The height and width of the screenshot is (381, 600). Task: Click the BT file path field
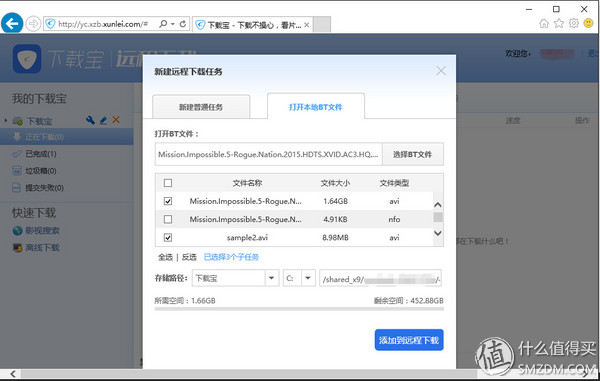point(268,154)
